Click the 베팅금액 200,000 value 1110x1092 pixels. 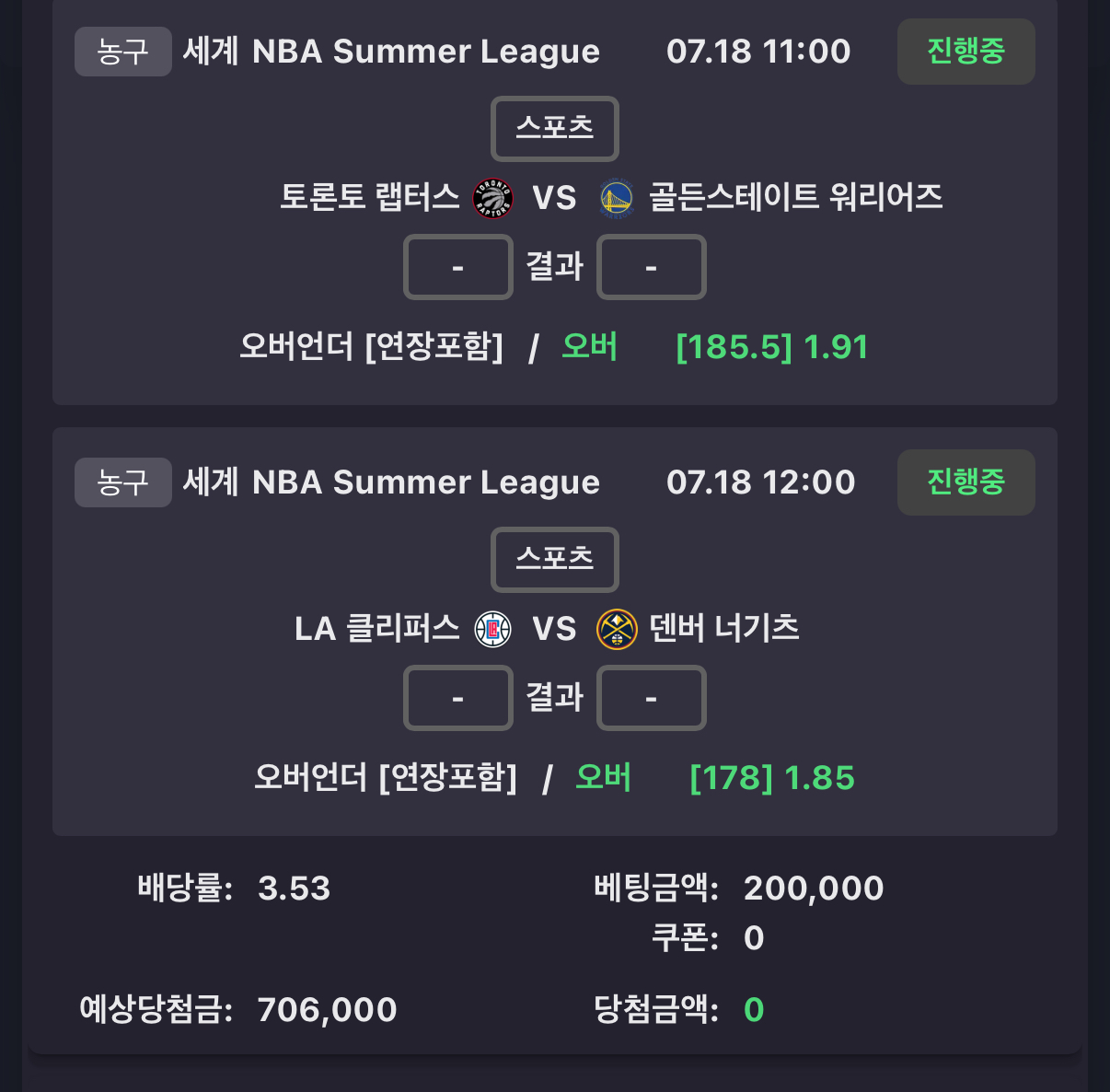click(x=814, y=889)
